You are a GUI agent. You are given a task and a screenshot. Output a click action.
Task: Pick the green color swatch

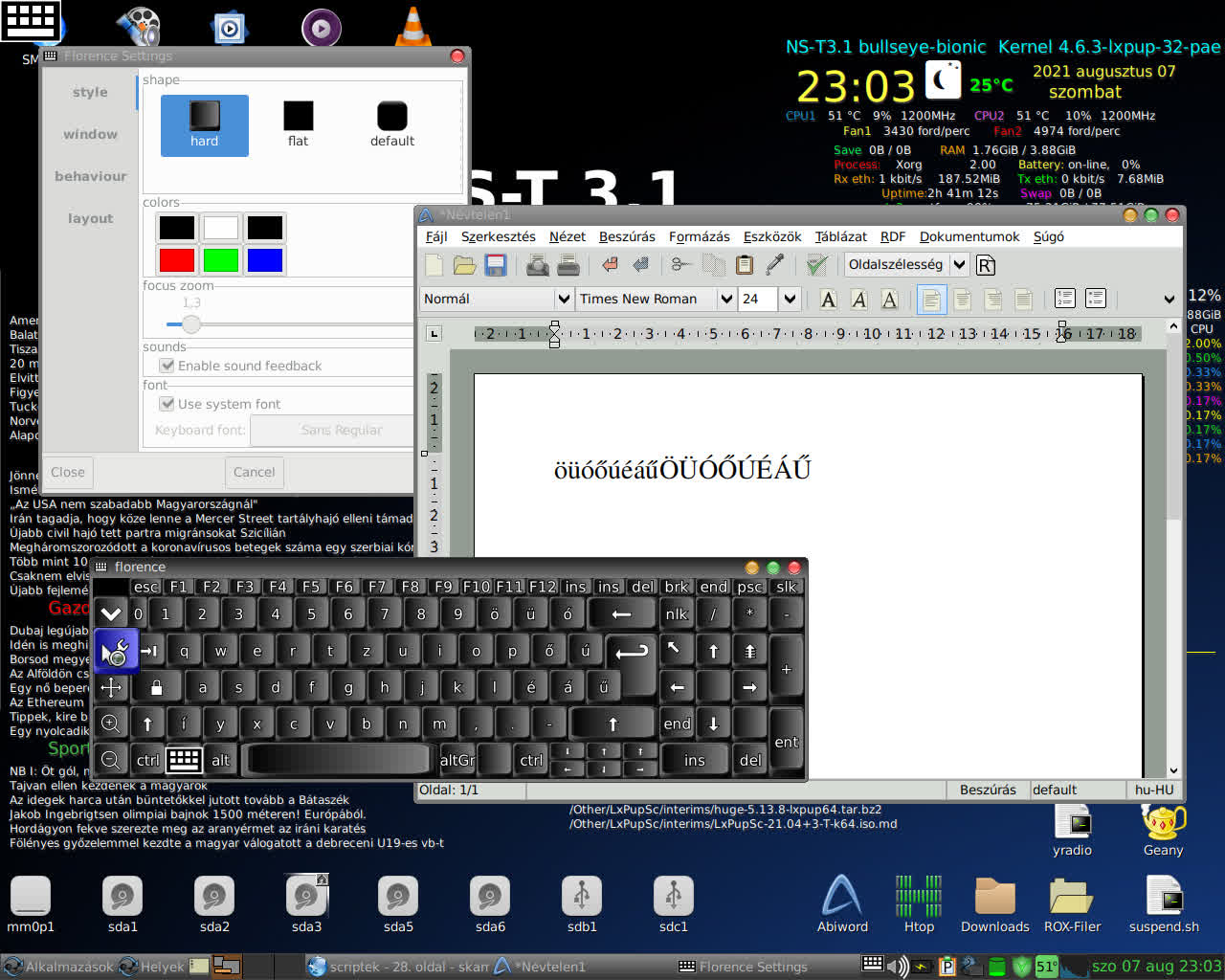coord(221,260)
